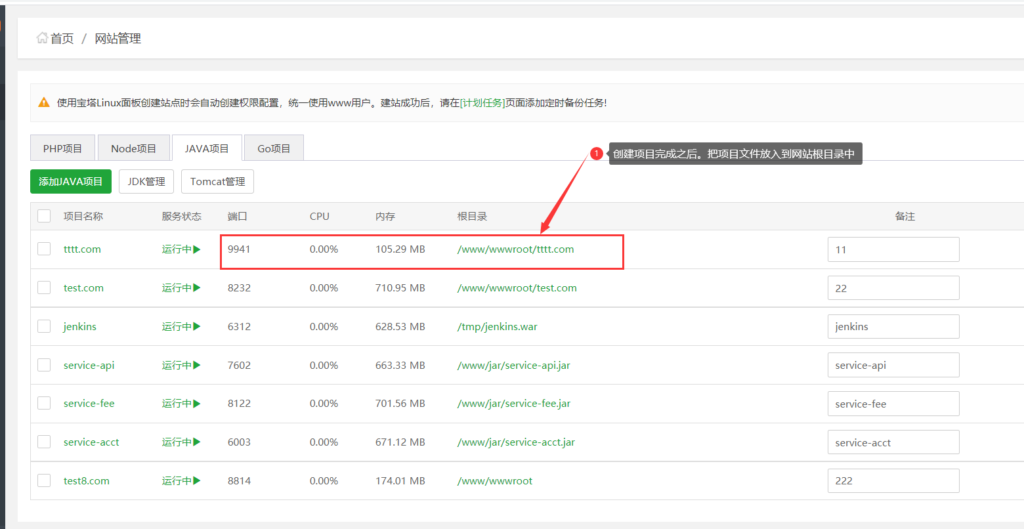Click the CPU column header
This screenshot has height=529, width=1024.
(x=319, y=216)
